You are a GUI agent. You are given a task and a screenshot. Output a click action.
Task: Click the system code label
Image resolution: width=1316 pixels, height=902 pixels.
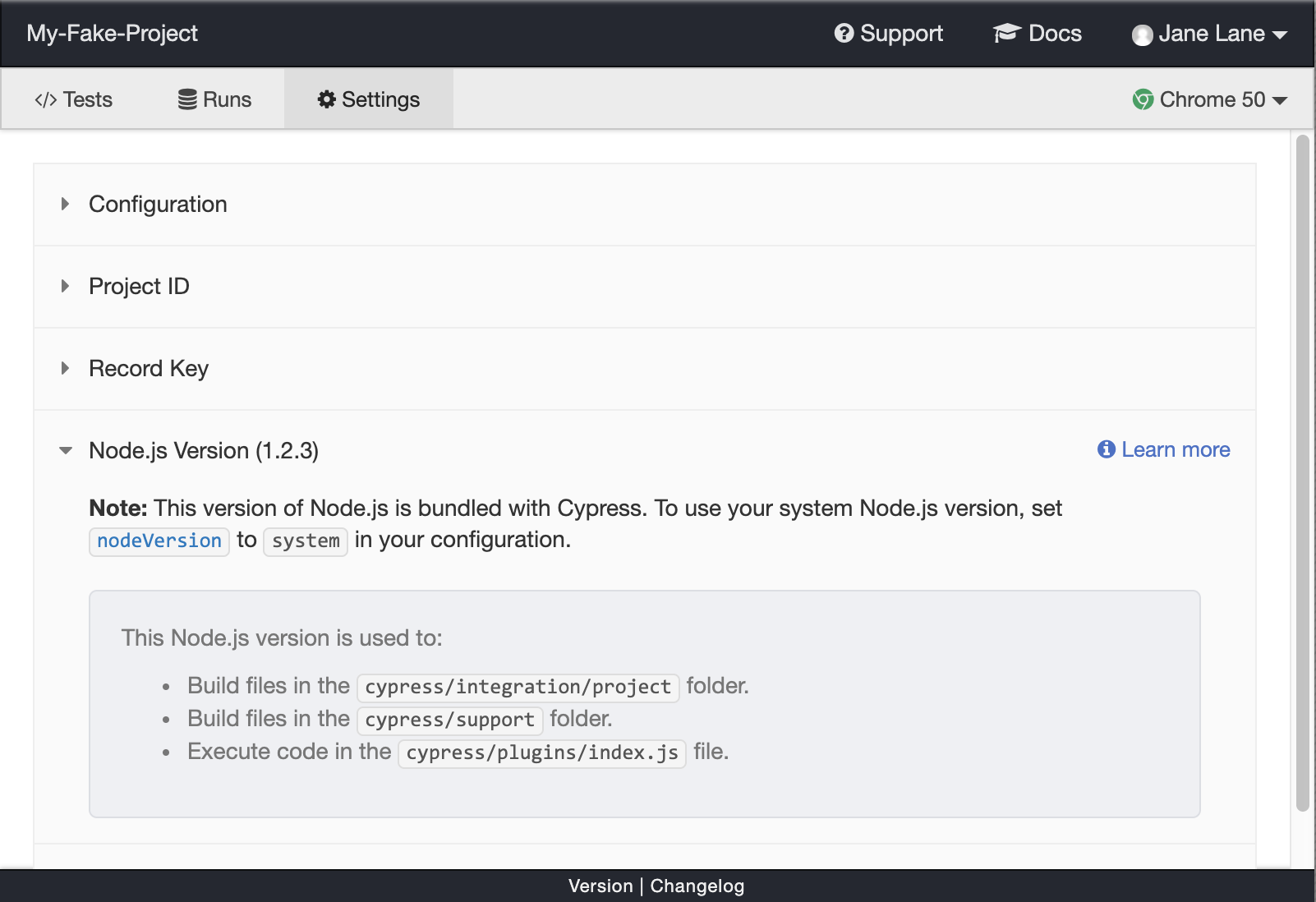[x=306, y=541]
